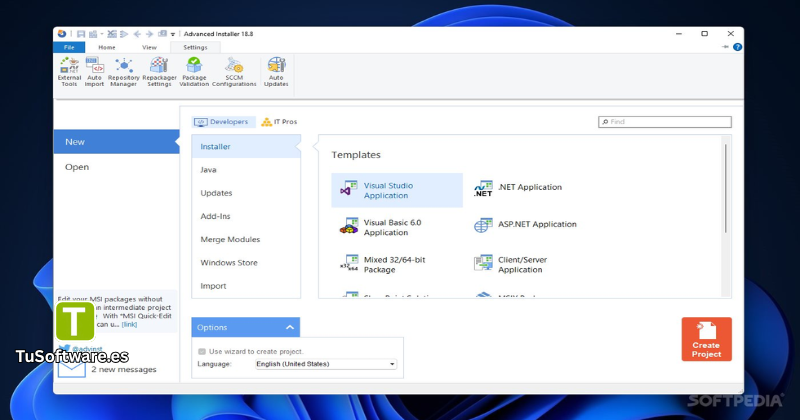Switch to the Developers view
The height and width of the screenshot is (420, 800).
(x=222, y=122)
